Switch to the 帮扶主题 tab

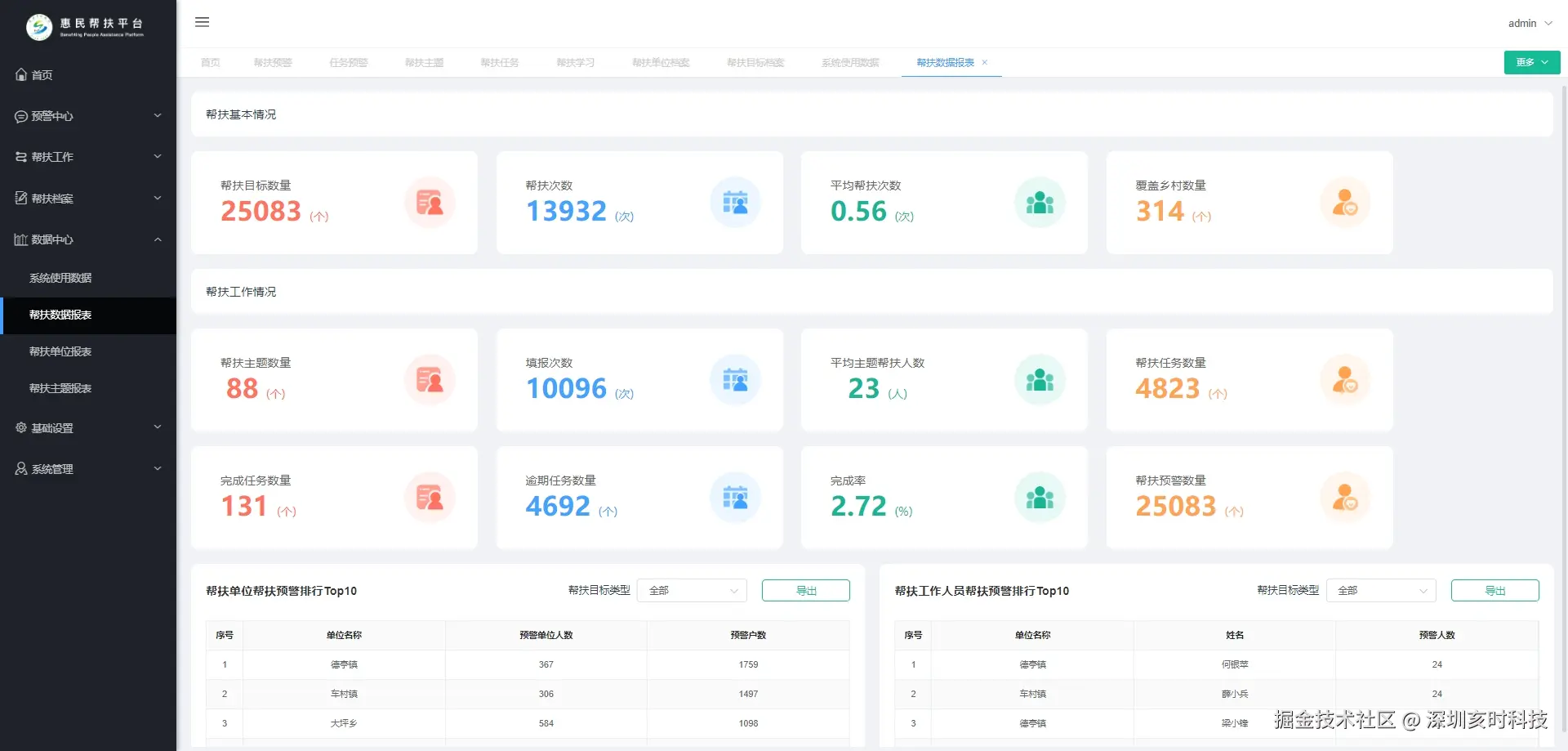click(x=425, y=63)
